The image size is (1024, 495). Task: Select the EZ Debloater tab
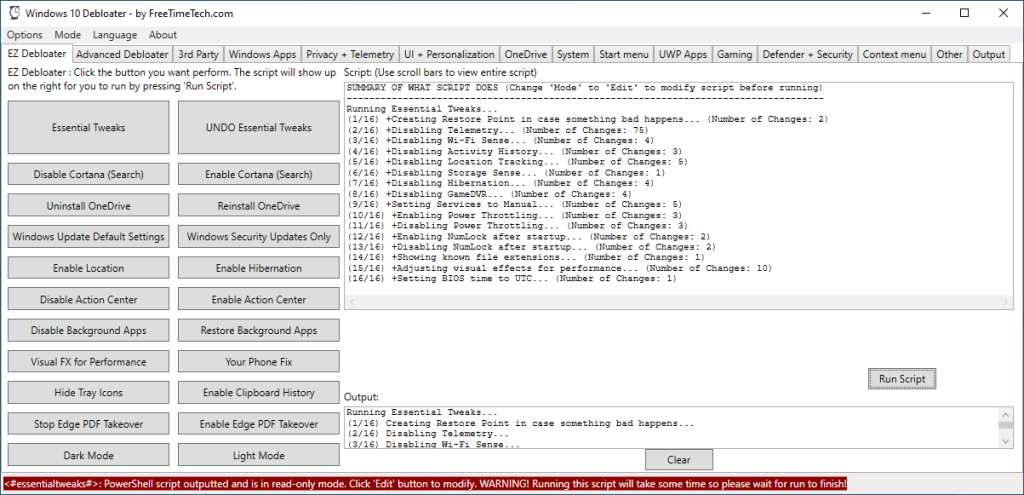(37, 54)
